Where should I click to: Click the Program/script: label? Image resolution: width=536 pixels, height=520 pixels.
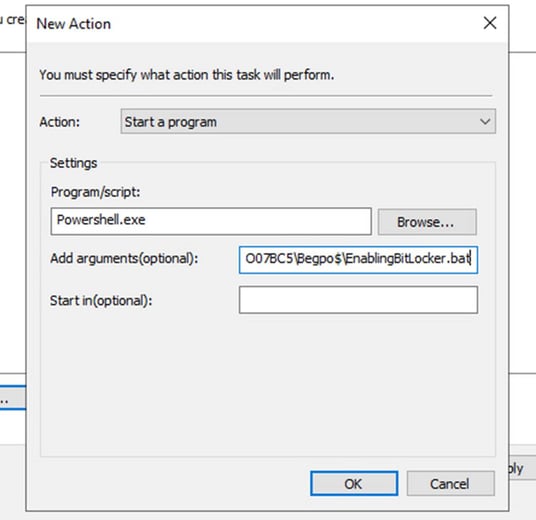click(x=95, y=192)
